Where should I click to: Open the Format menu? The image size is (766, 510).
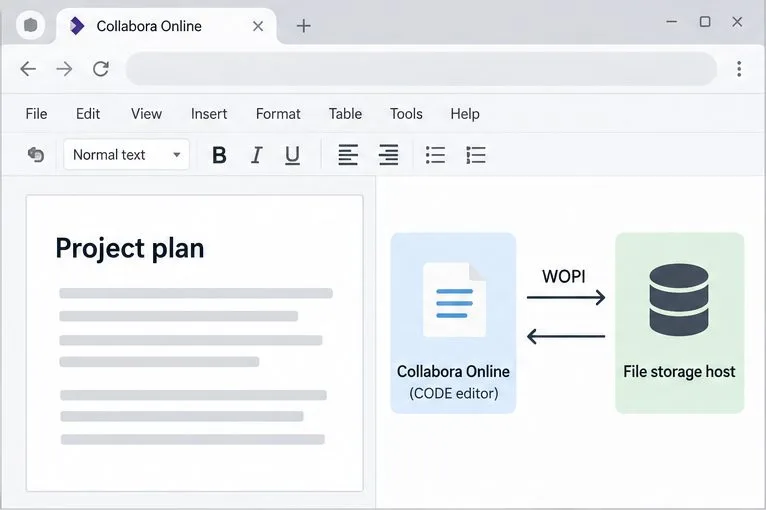tap(278, 114)
